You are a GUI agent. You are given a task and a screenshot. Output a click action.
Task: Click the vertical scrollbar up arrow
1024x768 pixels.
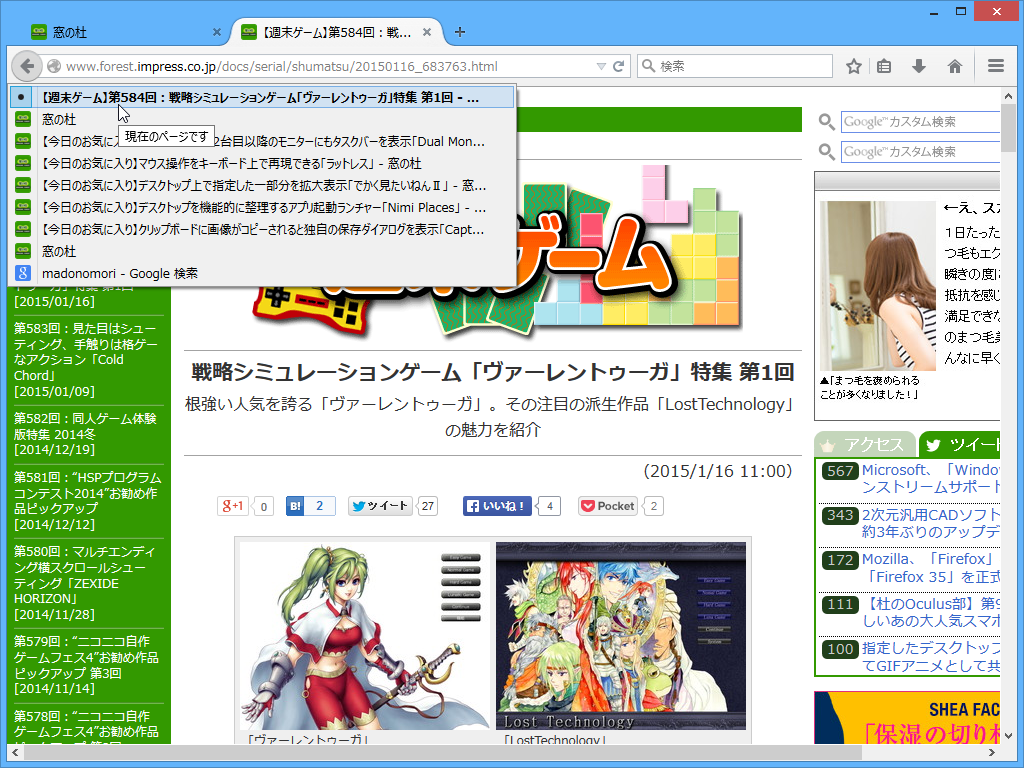pos(1009,96)
